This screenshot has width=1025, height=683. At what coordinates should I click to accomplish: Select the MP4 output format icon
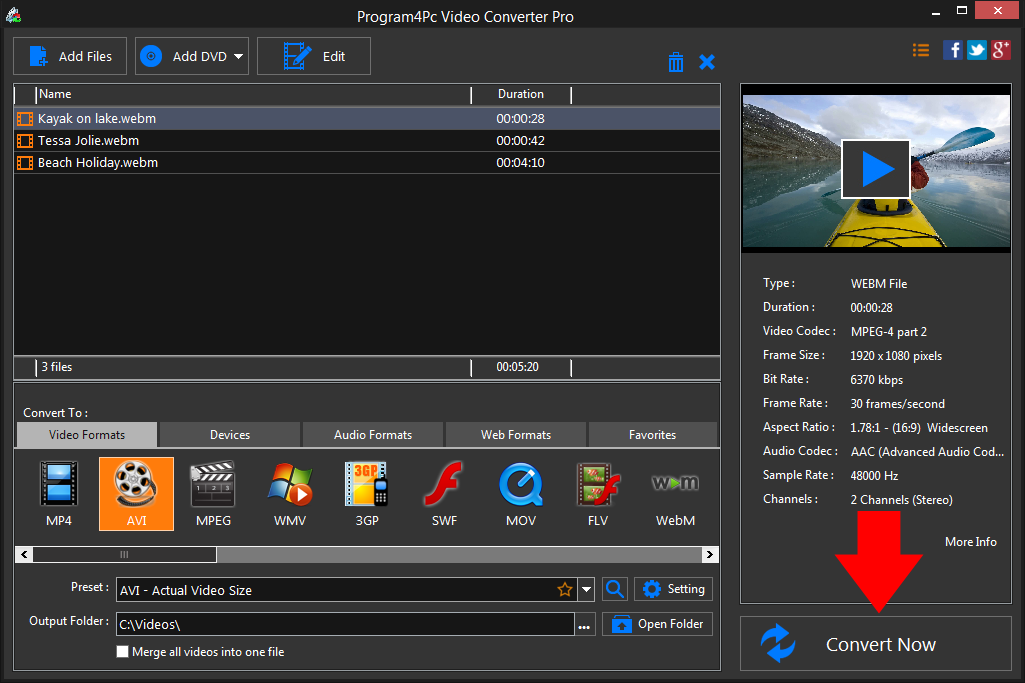tap(58, 493)
